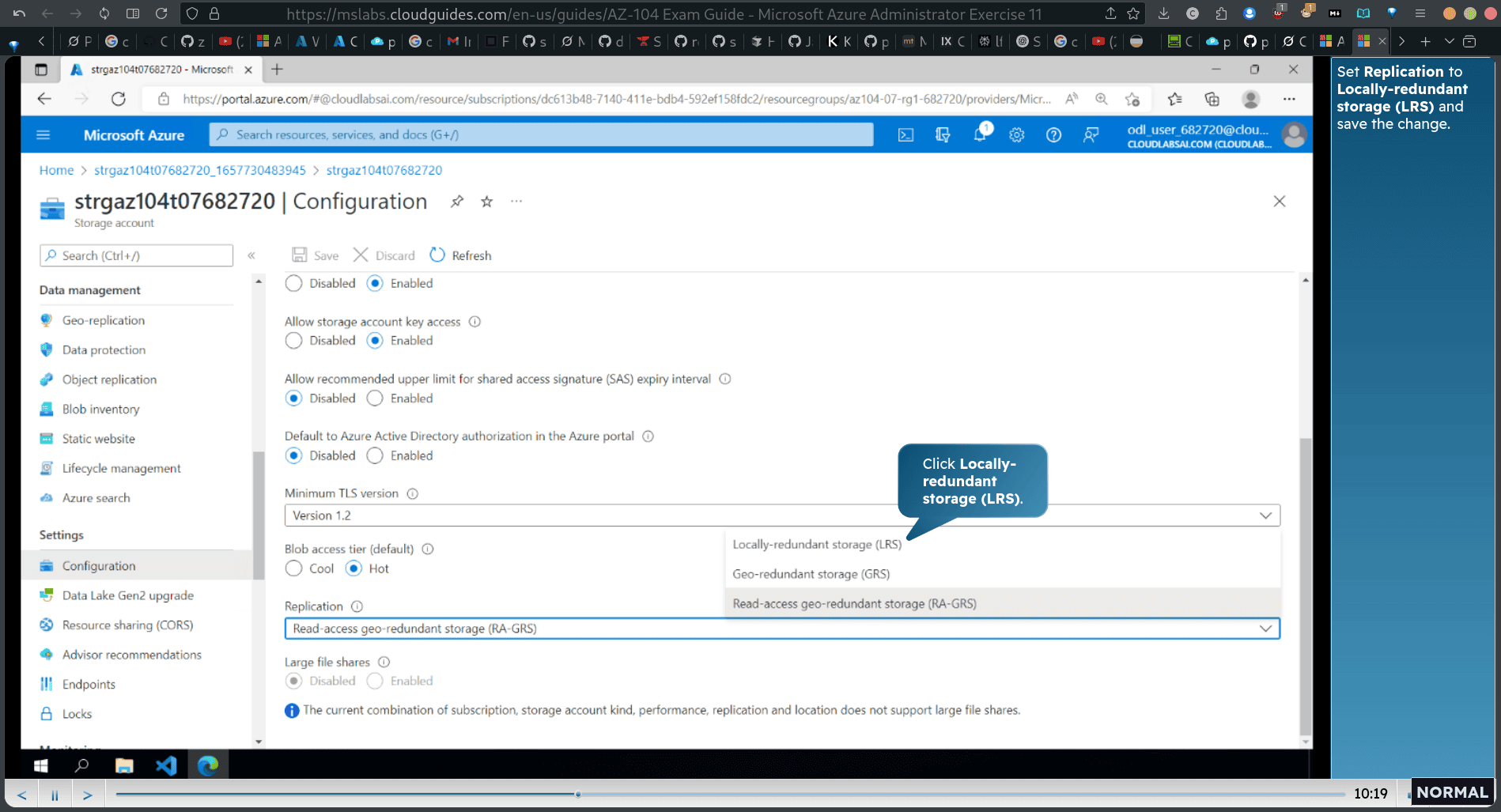The height and width of the screenshot is (812, 1501).
Task: Open the Endpoints menu item
Action: pyautogui.click(x=89, y=685)
